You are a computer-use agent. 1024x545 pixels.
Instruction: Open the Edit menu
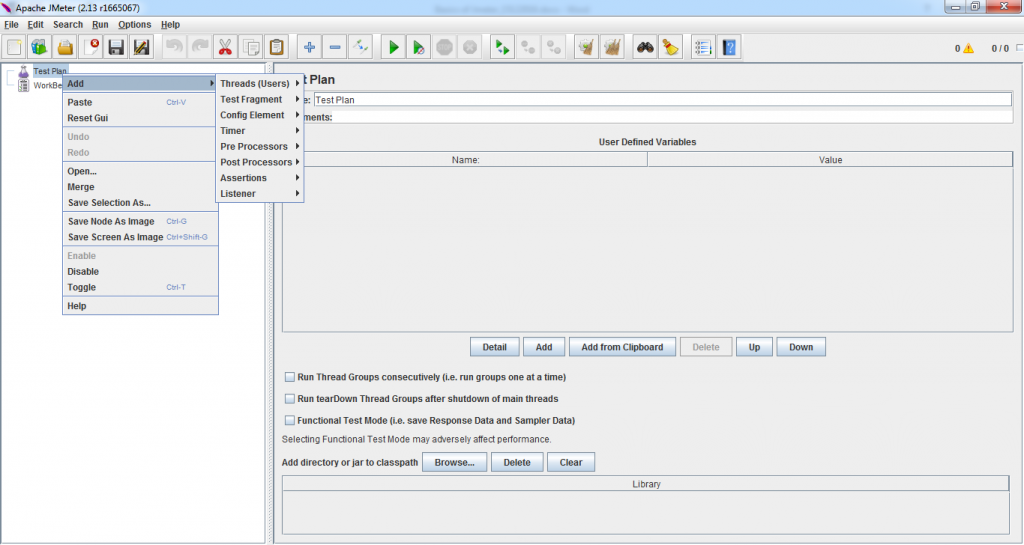(x=35, y=25)
